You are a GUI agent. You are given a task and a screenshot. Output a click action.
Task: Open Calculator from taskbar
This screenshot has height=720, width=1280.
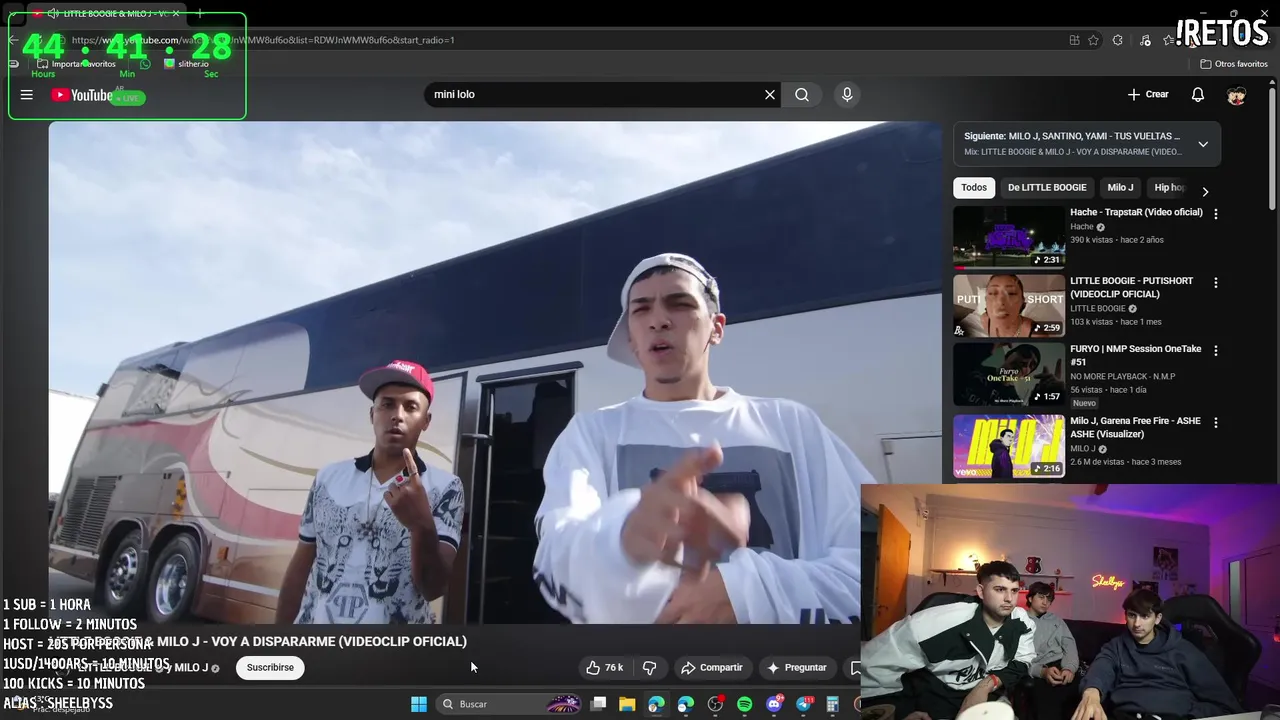click(x=832, y=704)
